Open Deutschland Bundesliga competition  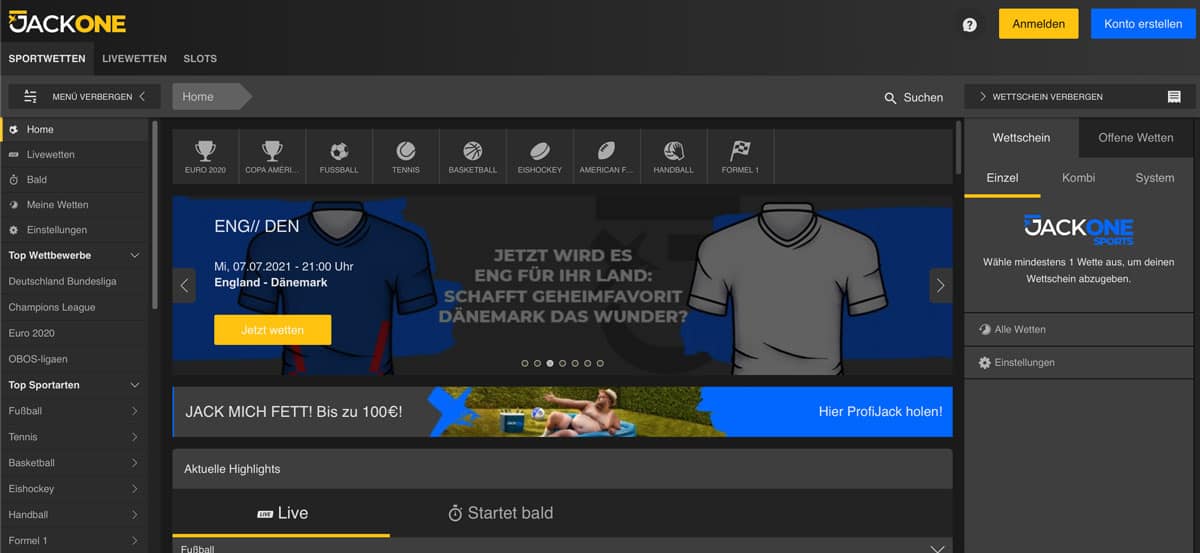coord(75,281)
